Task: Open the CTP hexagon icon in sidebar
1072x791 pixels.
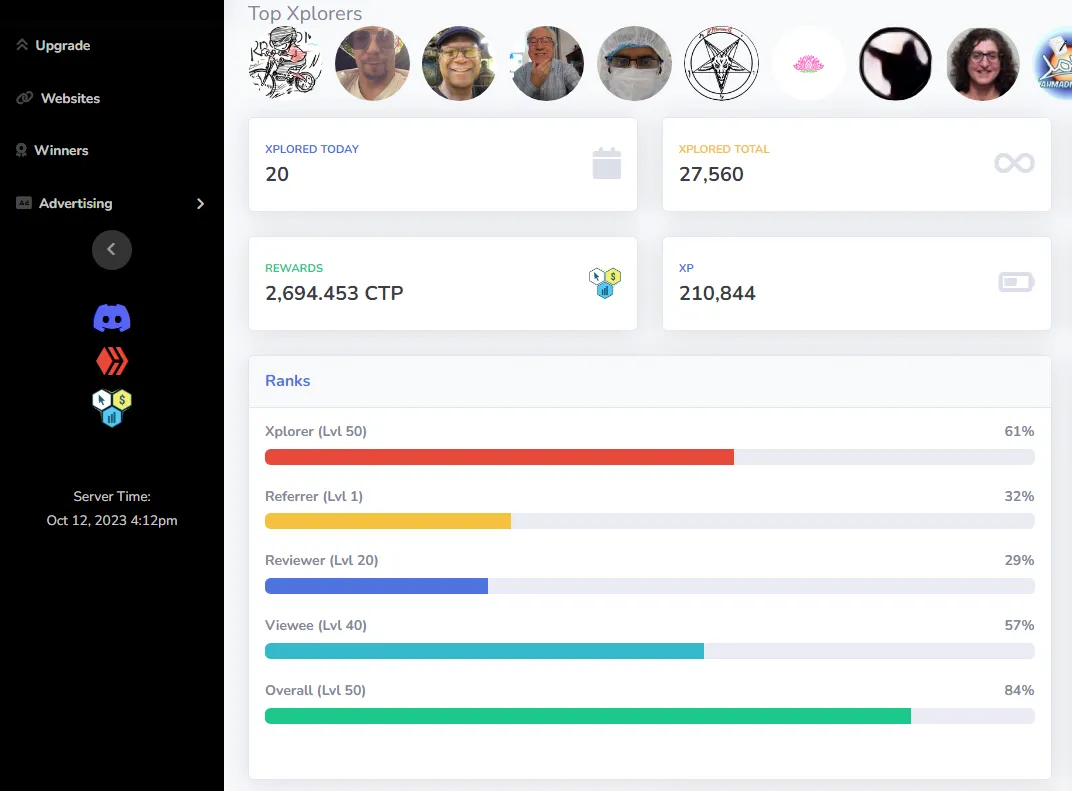Action: pyautogui.click(x=112, y=407)
